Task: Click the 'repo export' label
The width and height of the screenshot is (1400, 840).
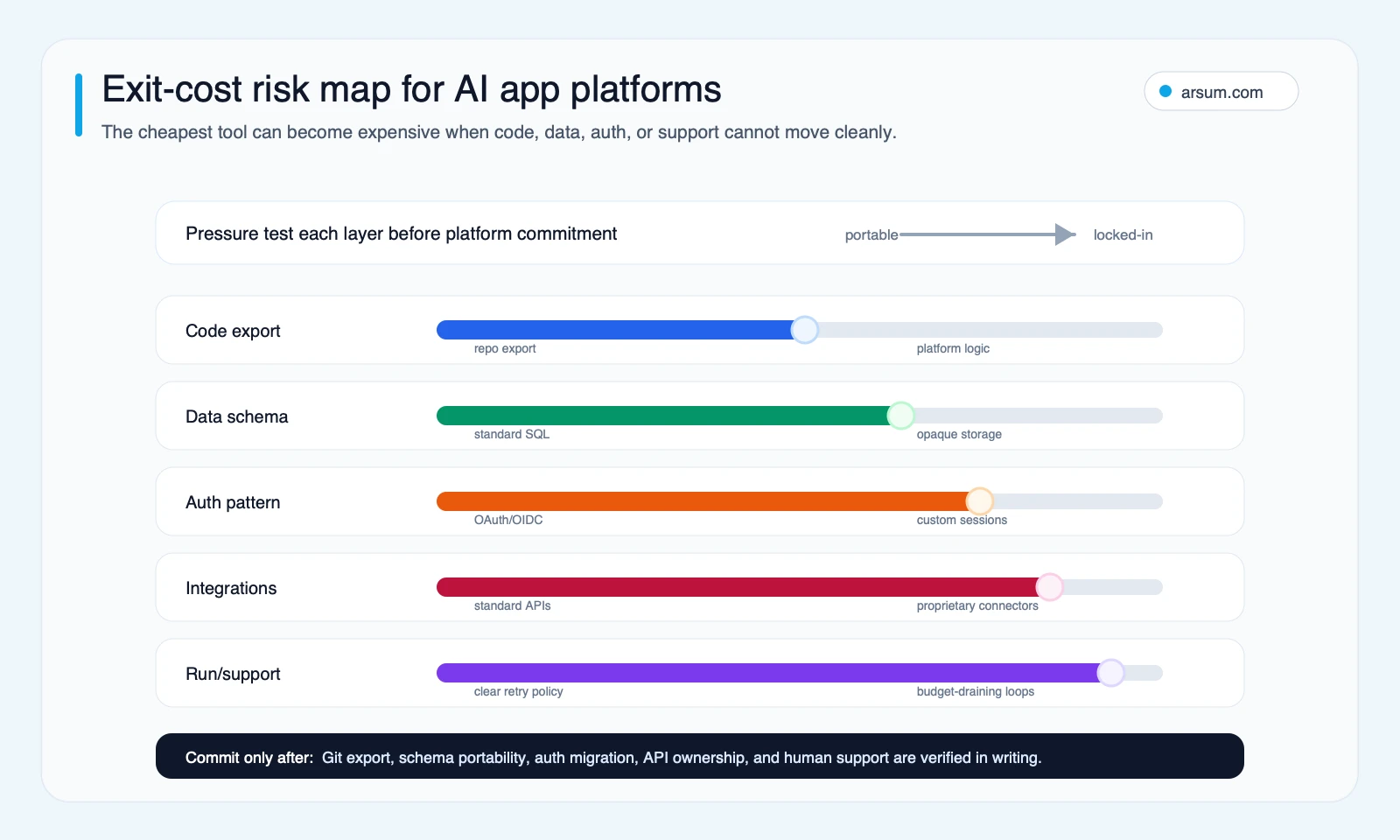Action: [505, 348]
